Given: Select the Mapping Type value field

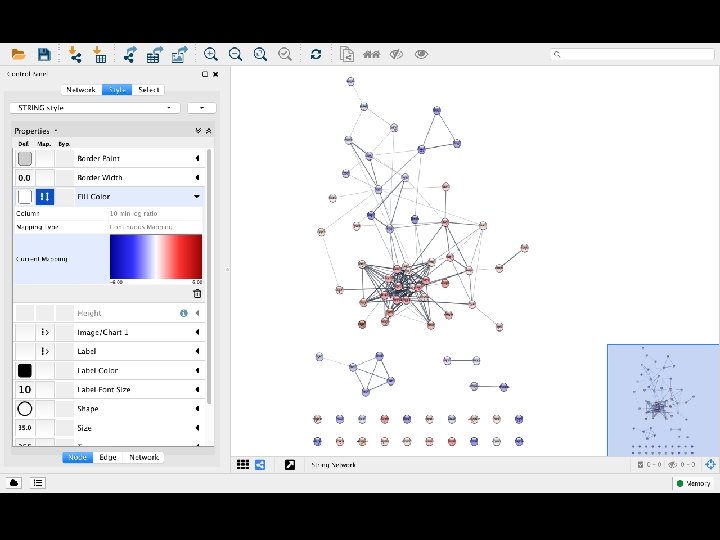Looking at the screenshot, I should pos(155,227).
